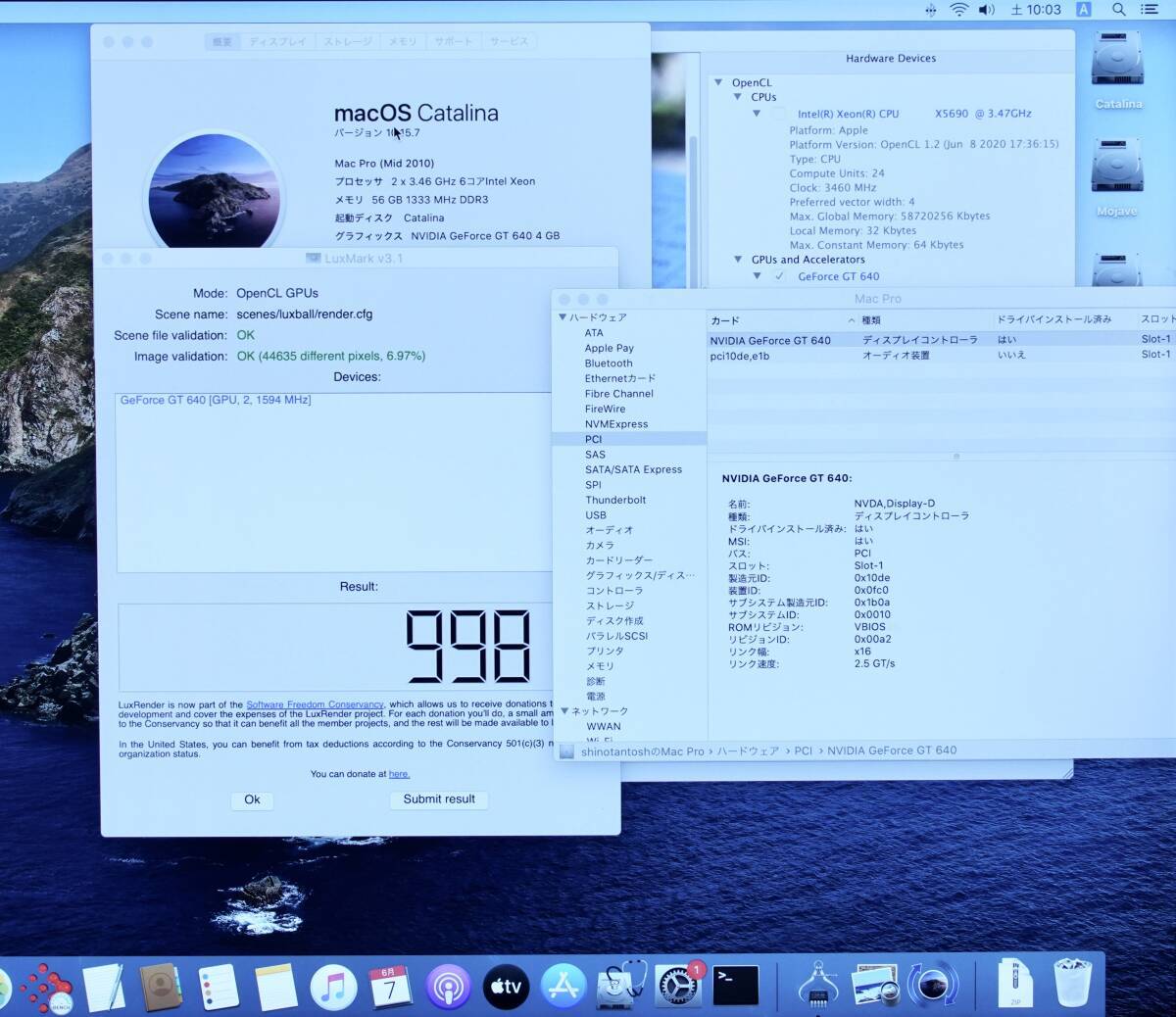Open Software Freedom Conservancy link

tap(315, 704)
